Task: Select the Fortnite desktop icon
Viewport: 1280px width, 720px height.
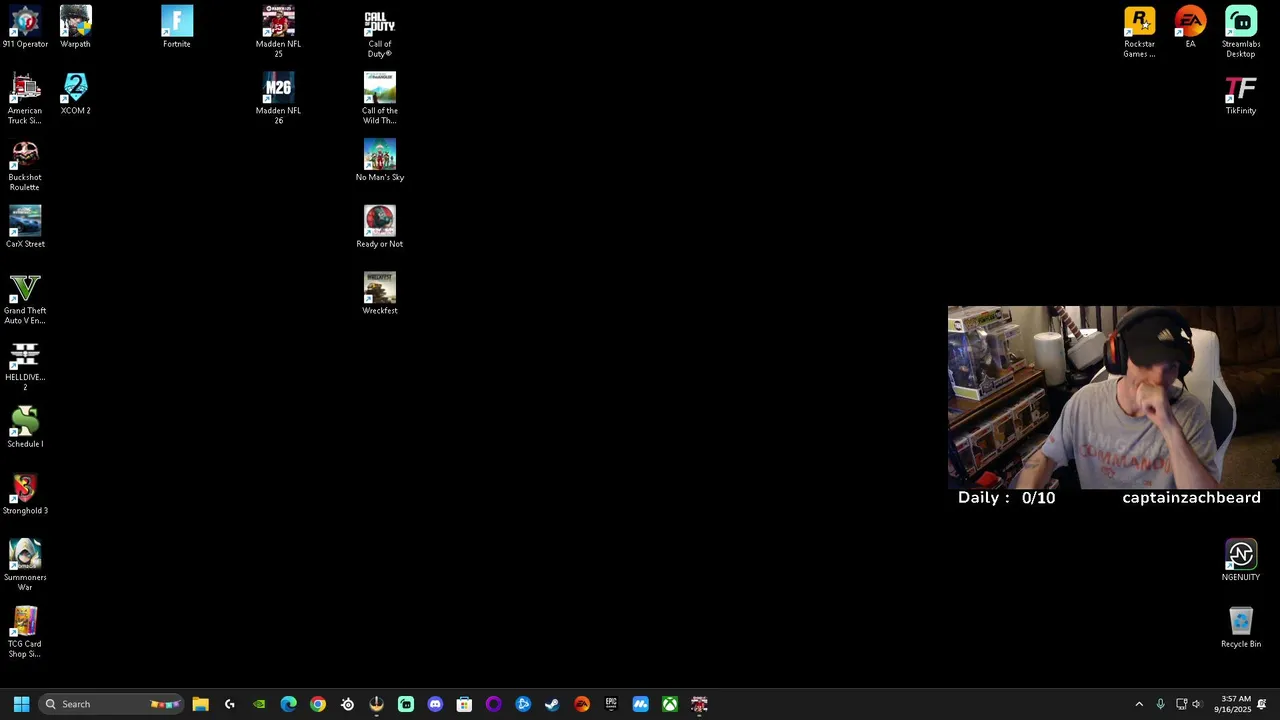Action: pyautogui.click(x=177, y=27)
